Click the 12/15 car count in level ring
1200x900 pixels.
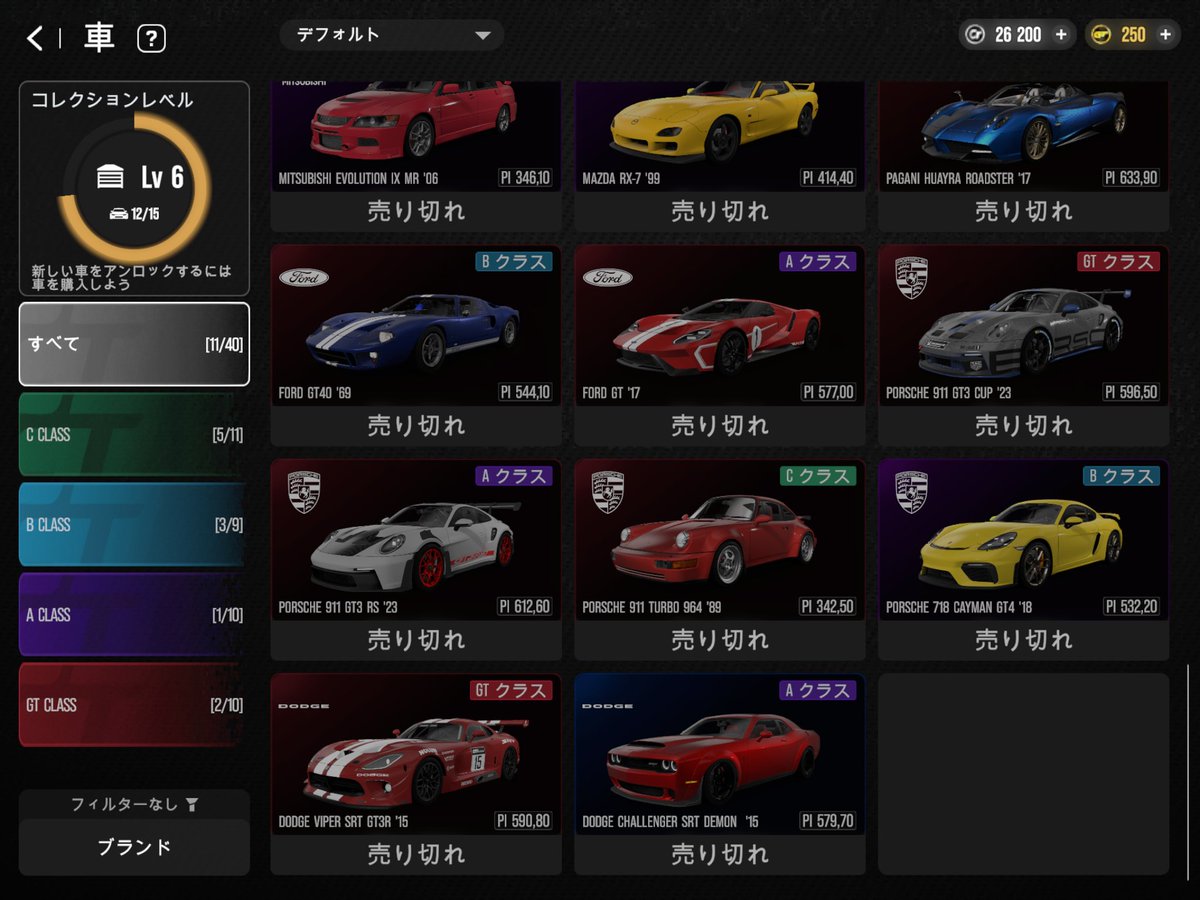[134, 214]
